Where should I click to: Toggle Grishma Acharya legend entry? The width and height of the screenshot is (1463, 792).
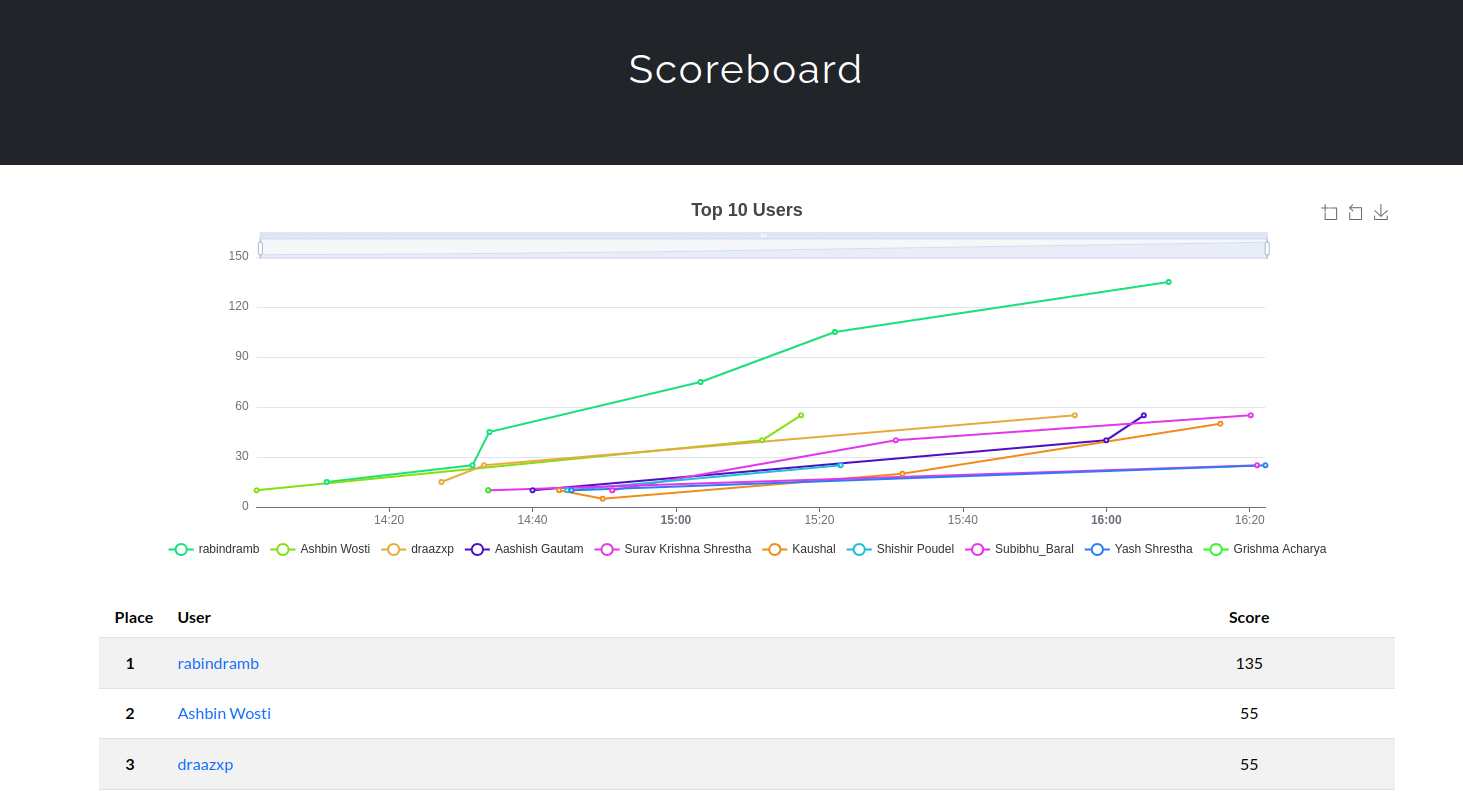[x=1266, y=549]
